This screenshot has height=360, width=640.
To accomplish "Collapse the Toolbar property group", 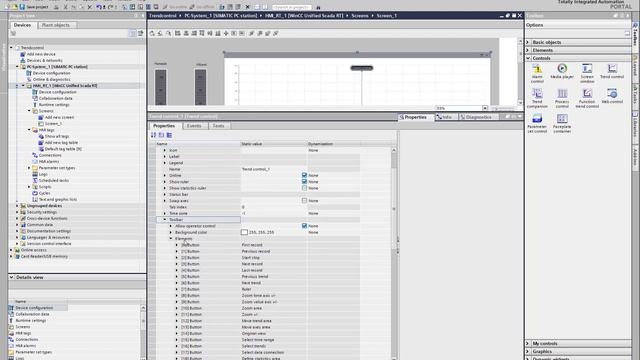I will point(165,220).
